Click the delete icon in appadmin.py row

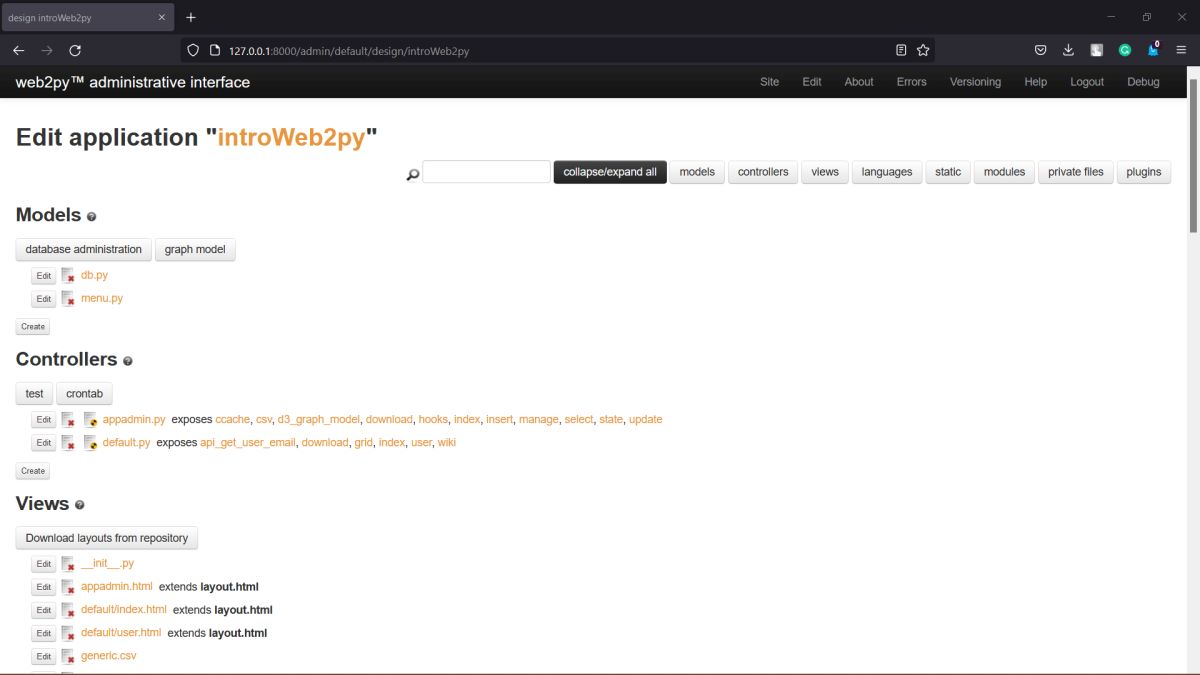point(68,420)
